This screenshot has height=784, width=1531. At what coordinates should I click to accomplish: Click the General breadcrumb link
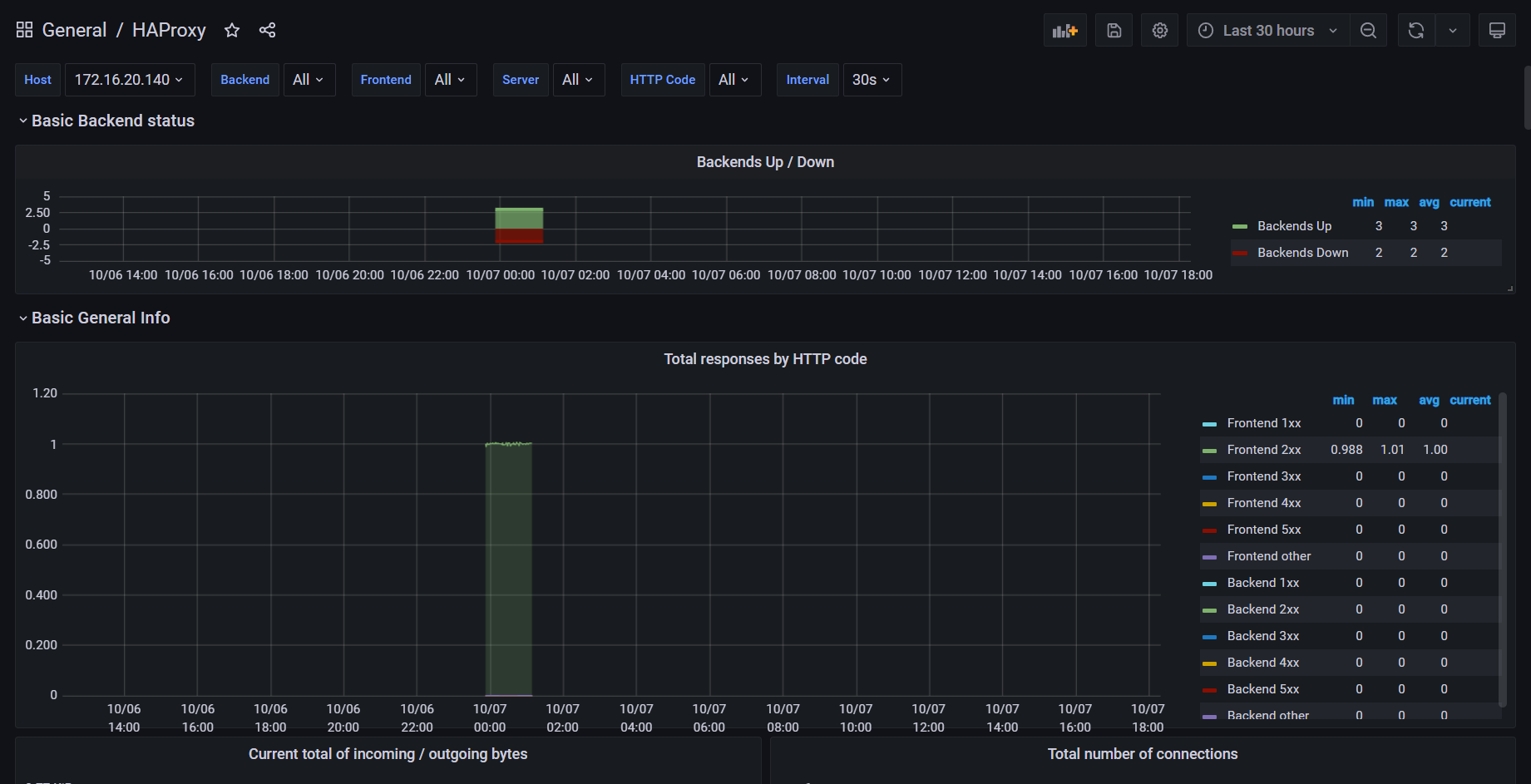74,30
